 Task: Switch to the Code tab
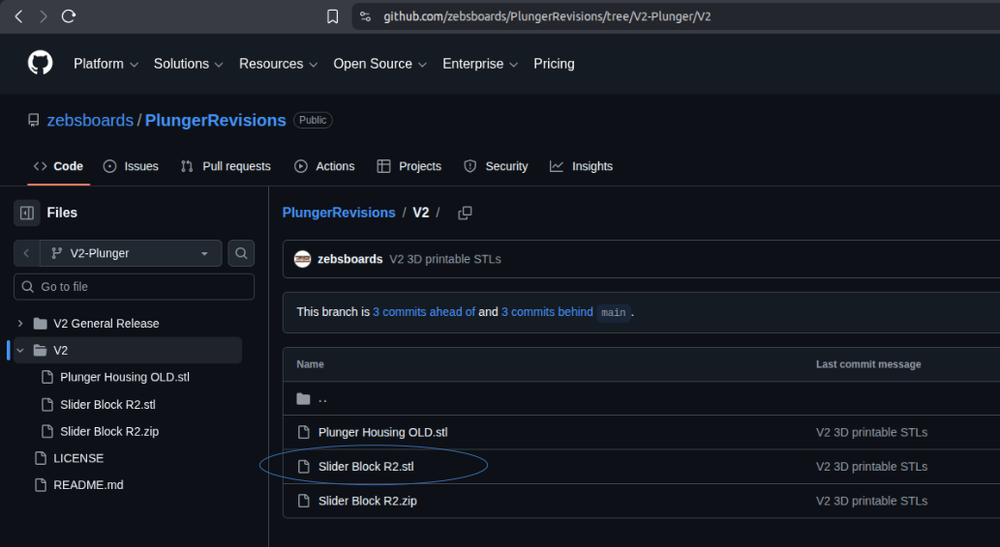click(x=58, y=166)
